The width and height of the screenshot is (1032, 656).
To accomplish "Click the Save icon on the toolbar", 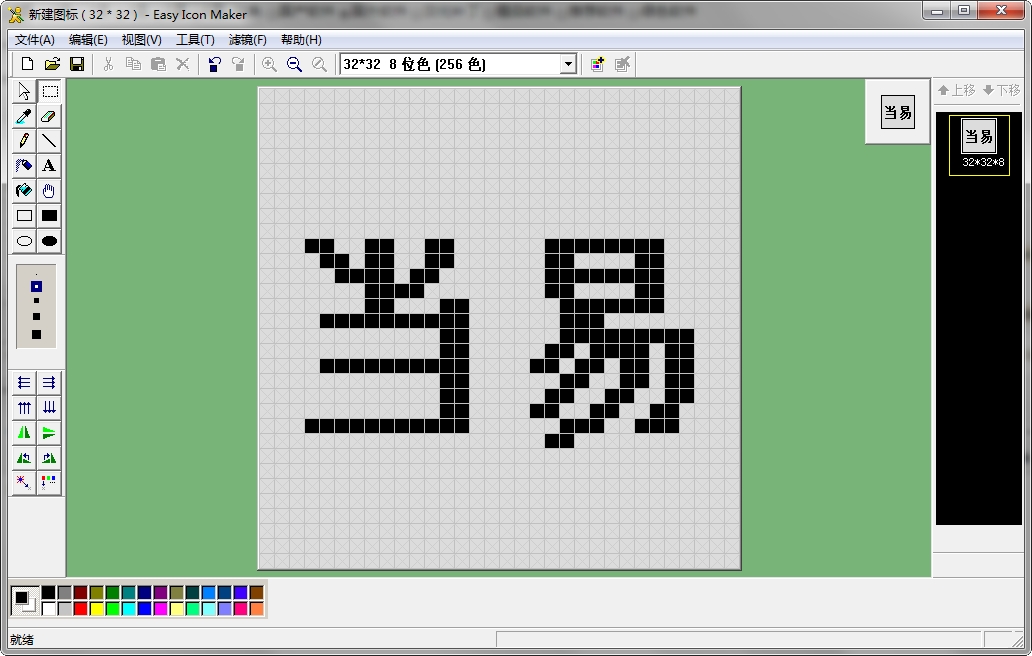I will (x=76, y=63).
